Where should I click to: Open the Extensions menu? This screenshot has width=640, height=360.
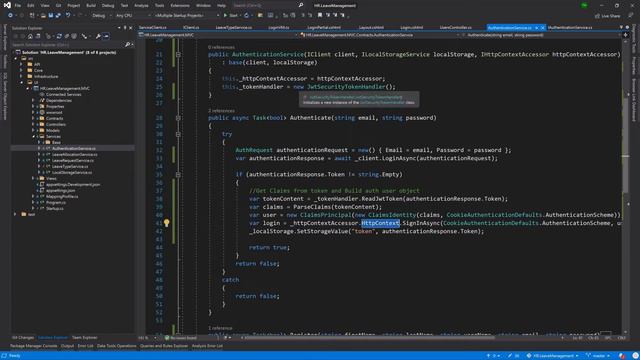click(180, 6)
